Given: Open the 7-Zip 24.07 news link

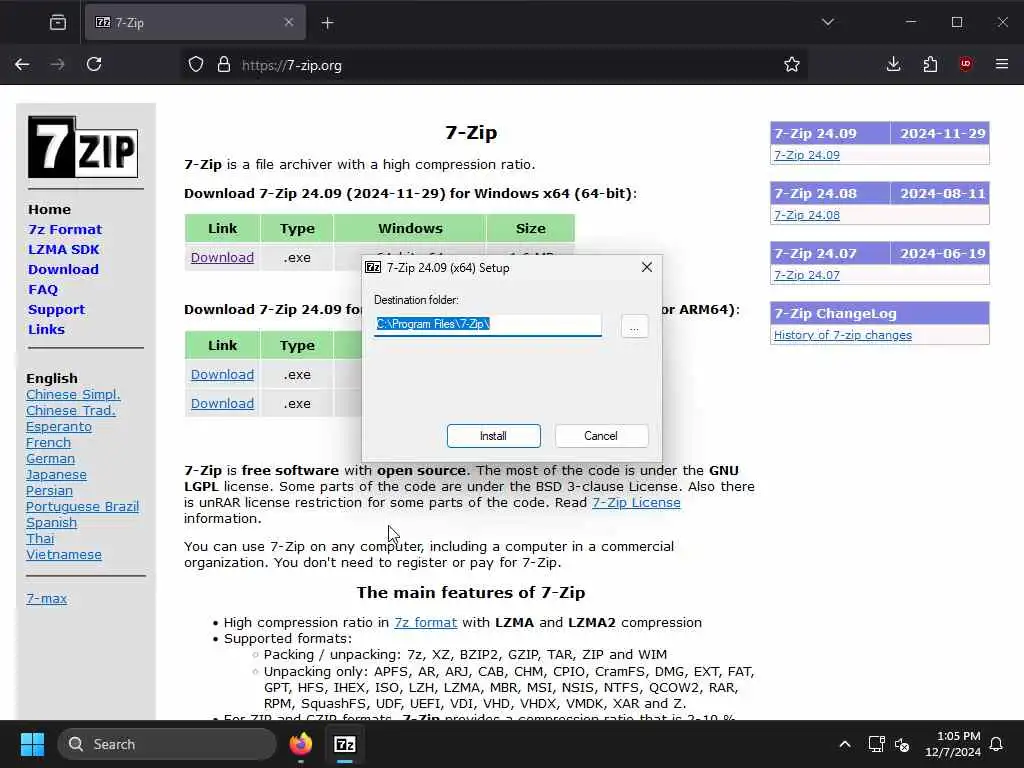Looking at the screenshot, I should point(807,275).
